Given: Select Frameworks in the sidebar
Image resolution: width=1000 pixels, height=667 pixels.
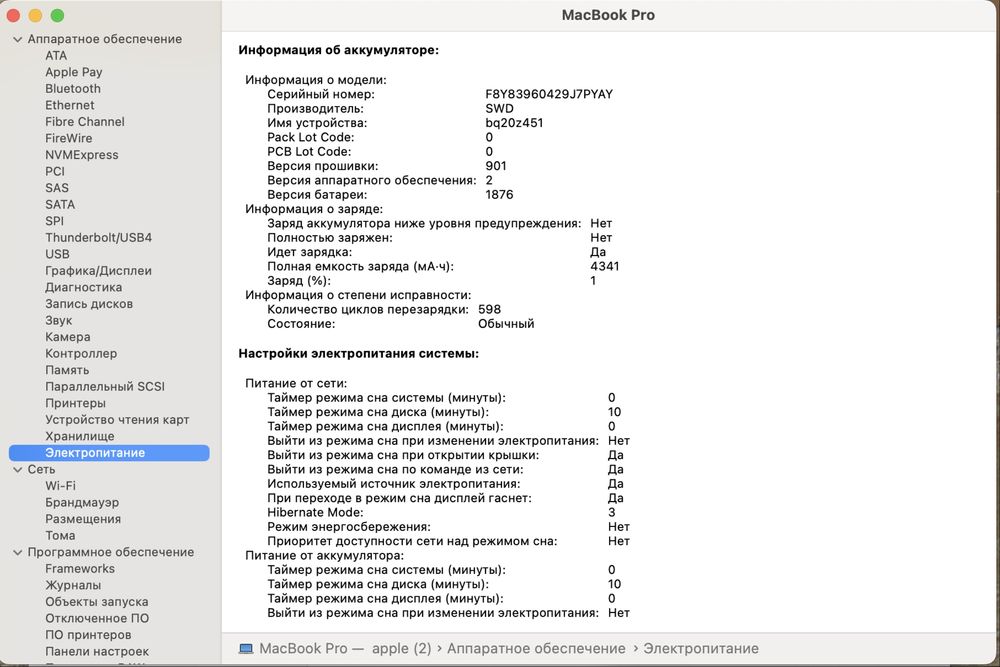Looking at the screenshot, I should click(80, 569).
